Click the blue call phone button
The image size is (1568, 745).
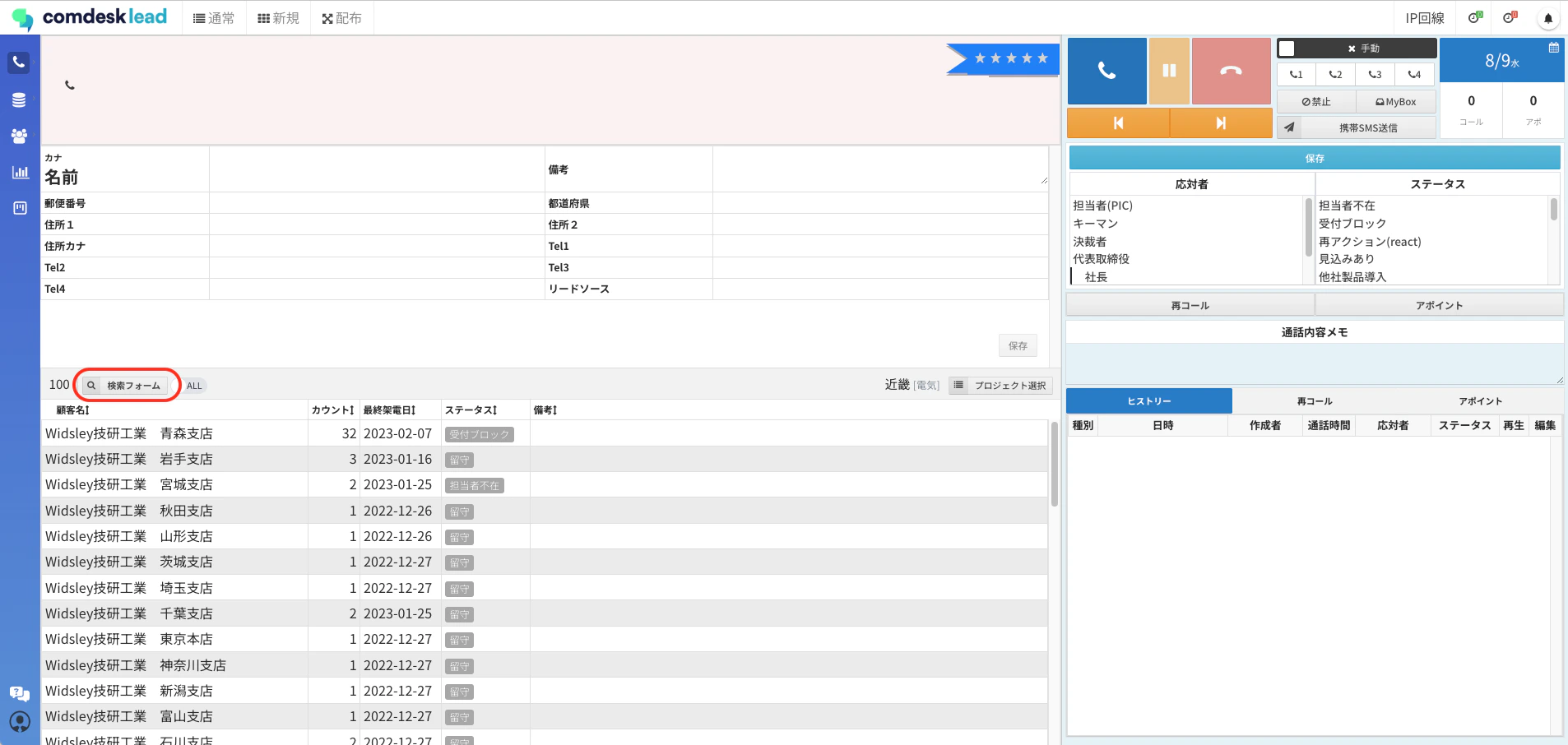pos(1106,71)
